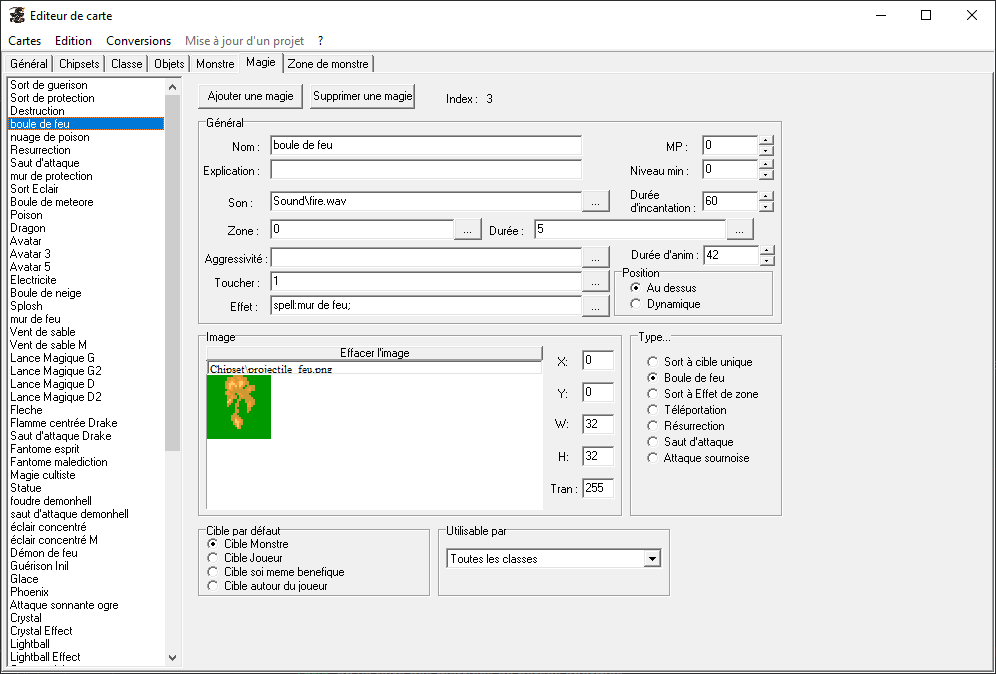Image resolution: width=996 pixels, height=674 pixels.
Task: Click browse button next to Son field
Action: 595,201
